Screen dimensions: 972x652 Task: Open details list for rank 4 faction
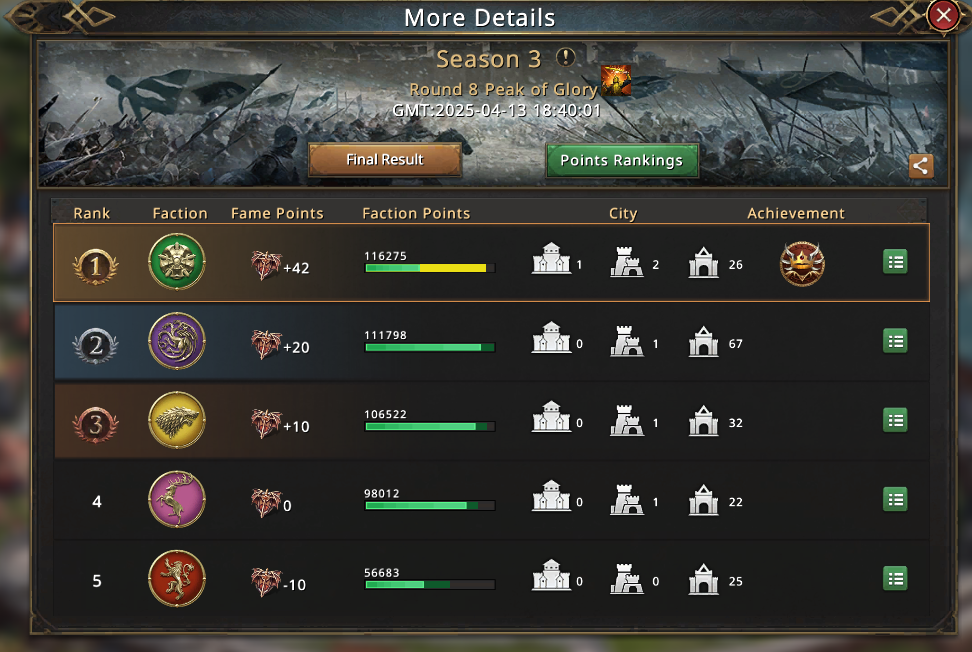click(895, 500)
